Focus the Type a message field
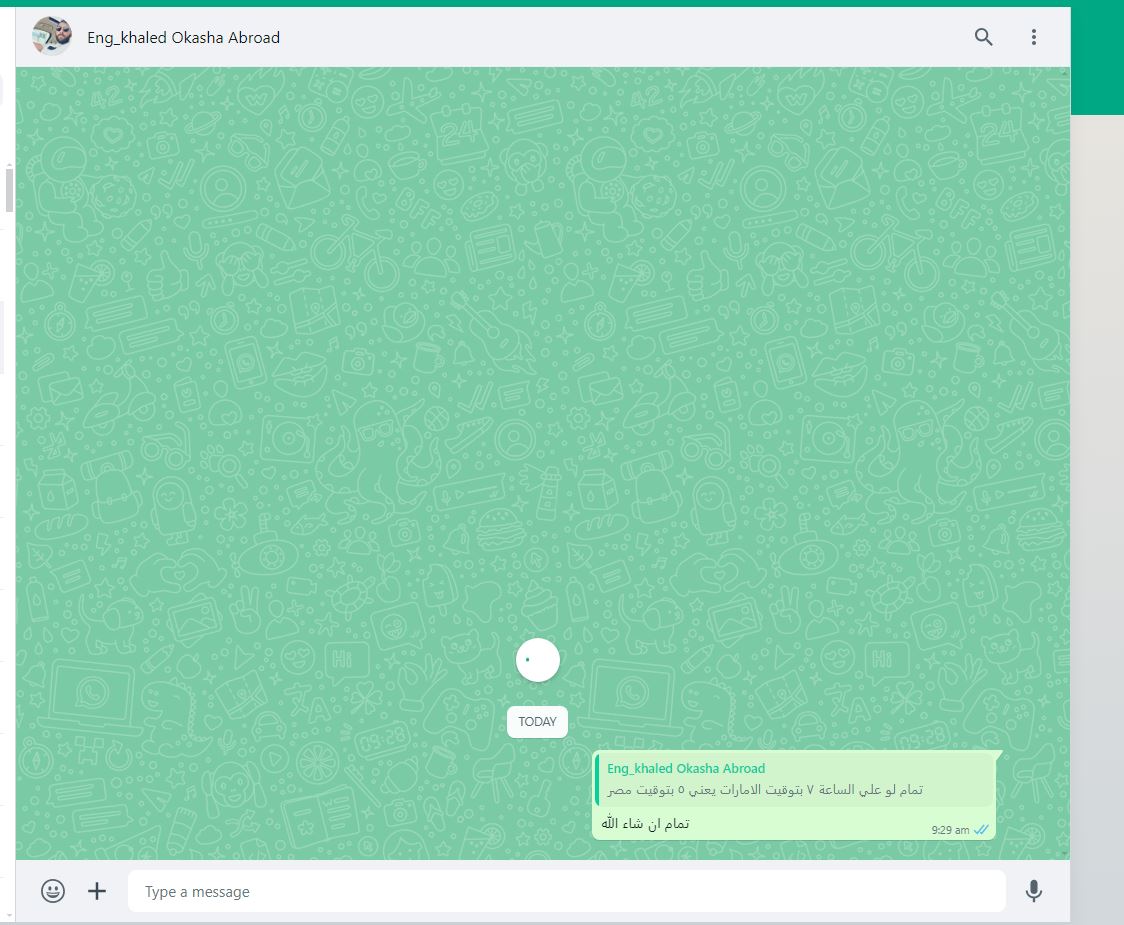Viewport: 1124px width, 925px height. coord(566,891)
